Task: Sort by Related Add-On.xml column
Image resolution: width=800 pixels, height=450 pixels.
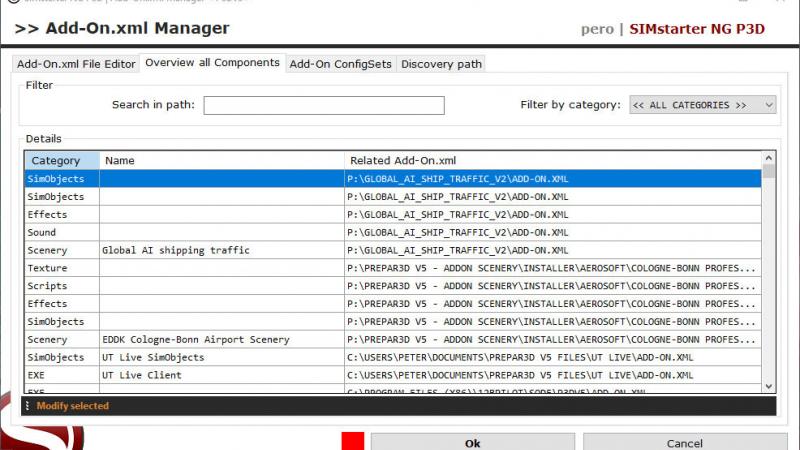Action: pos(553,160)
